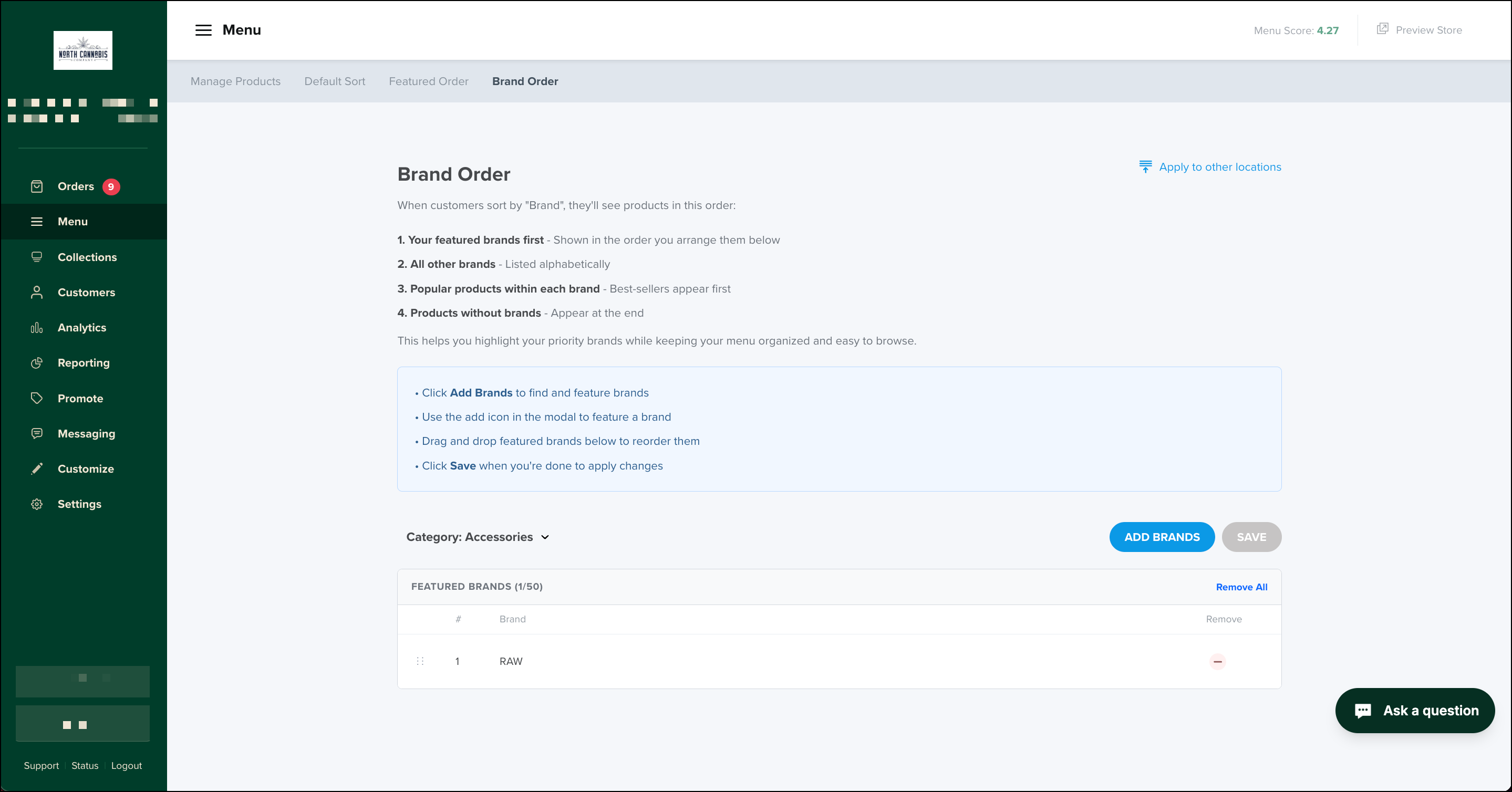Image resolution: width=1512 pixels, height=792 pixels.
Task: Click row number 1 in brands table
Action: click(x=457, y=661)
